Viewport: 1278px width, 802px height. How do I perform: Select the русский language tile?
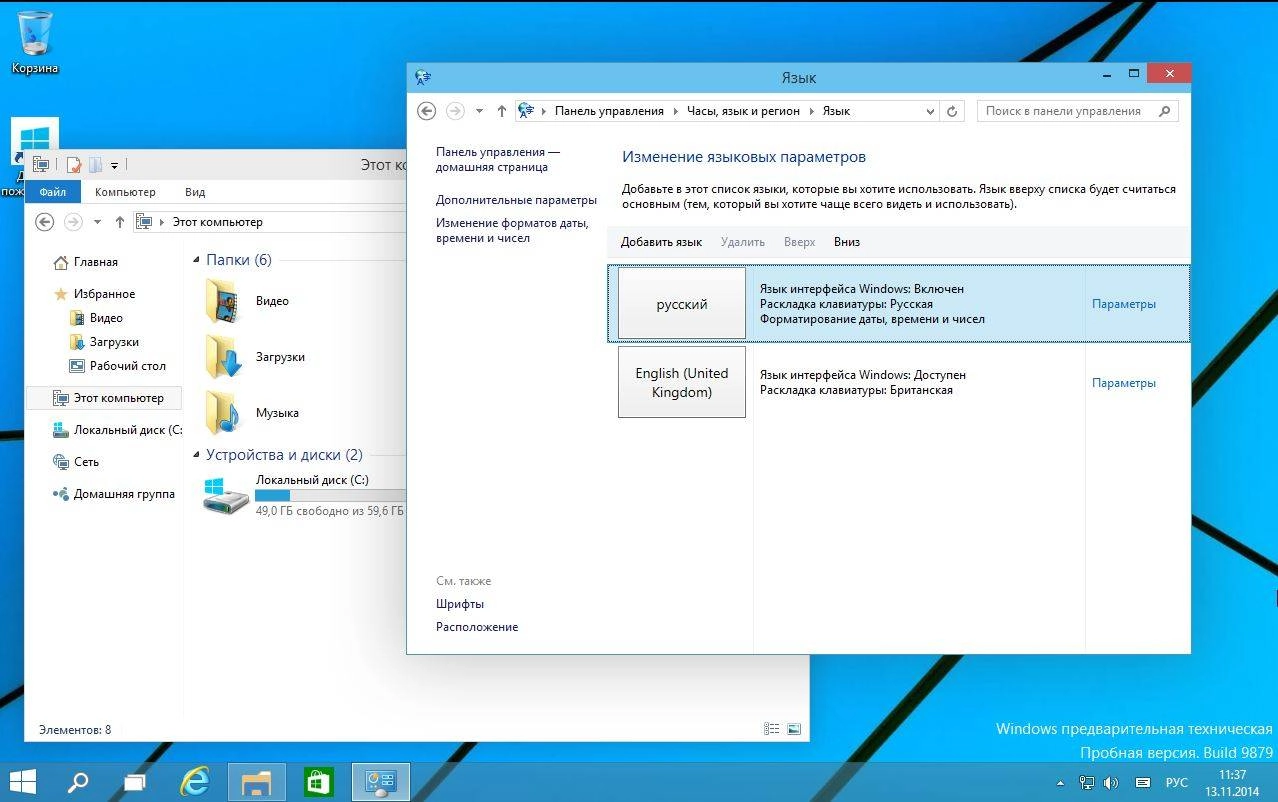(682, 303)
